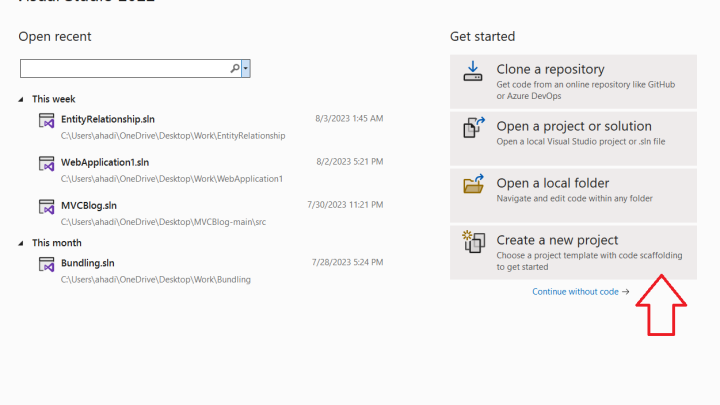Follow the Continue without code link
The width and height of the screenshot is (720, 405).
pos(580,292)
